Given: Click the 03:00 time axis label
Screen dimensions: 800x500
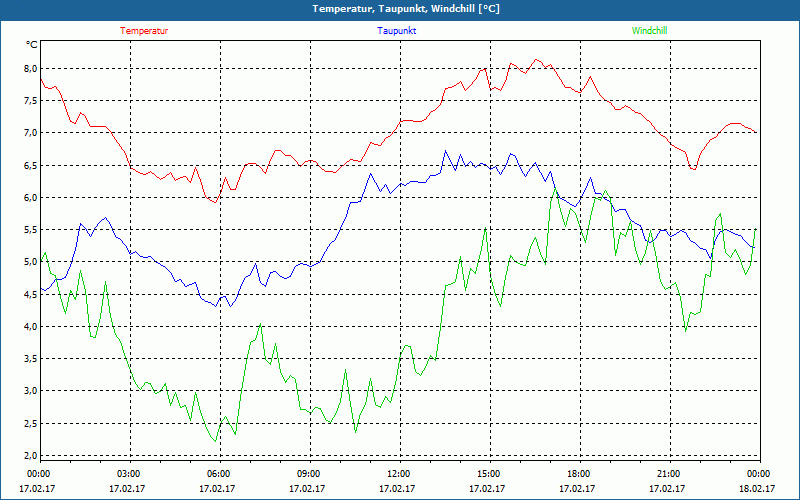Looking at the screenshot, I should 128,474.
